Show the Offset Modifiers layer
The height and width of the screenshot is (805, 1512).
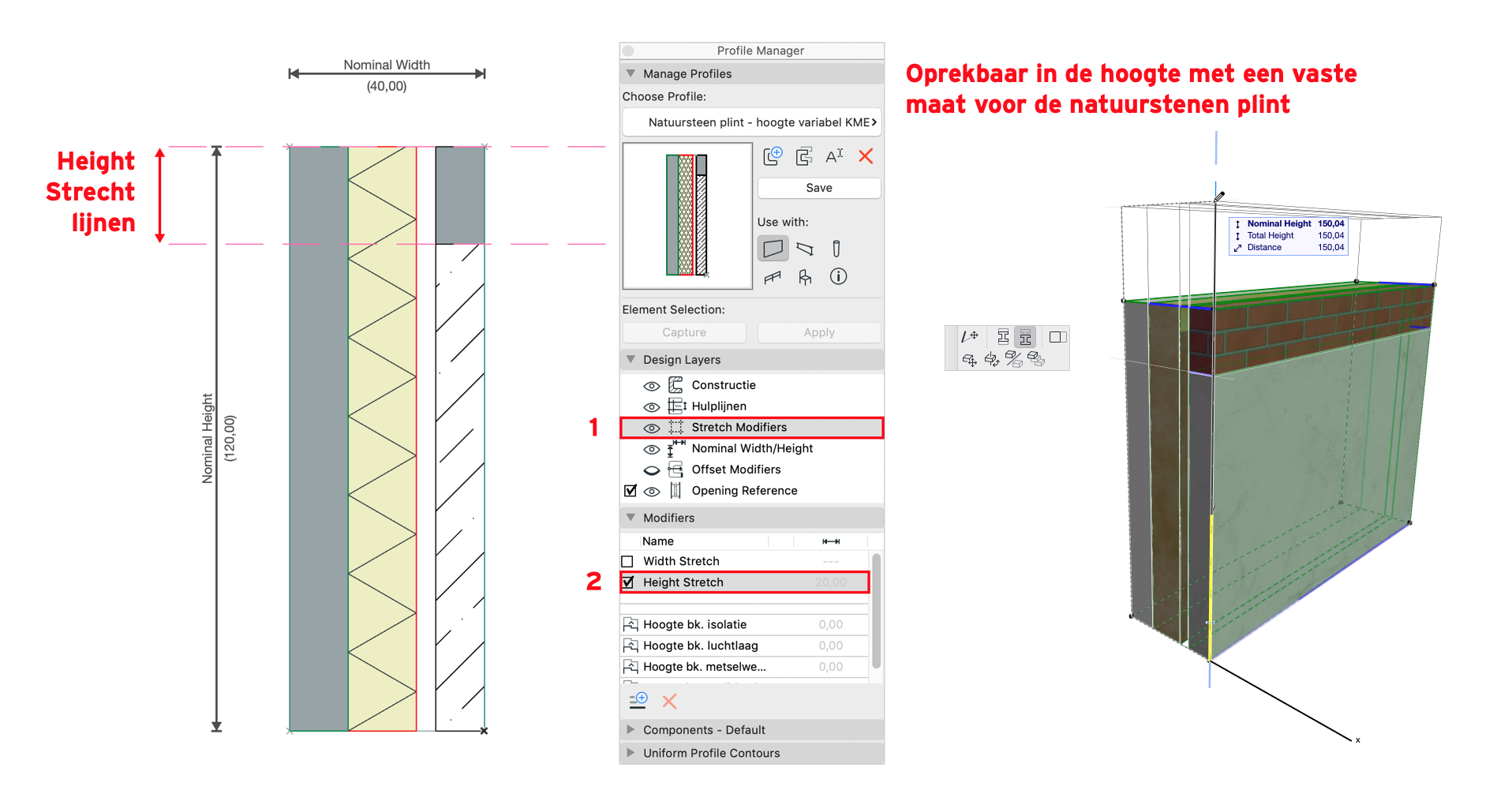point(652,470)
